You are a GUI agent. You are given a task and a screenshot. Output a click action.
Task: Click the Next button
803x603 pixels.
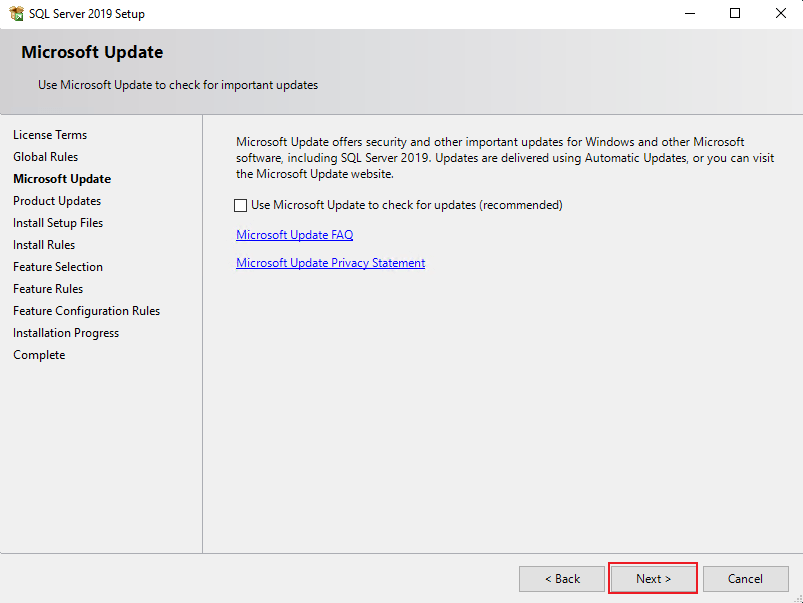tap(652, 578)
